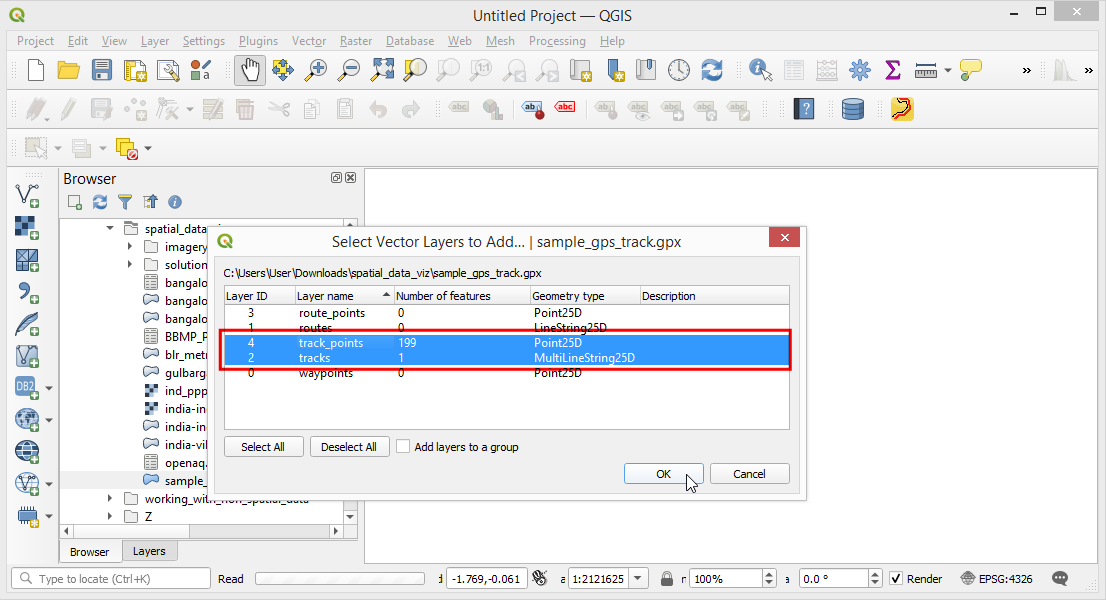Close the Select Vector Layers dialog

[x=784, y=238]
